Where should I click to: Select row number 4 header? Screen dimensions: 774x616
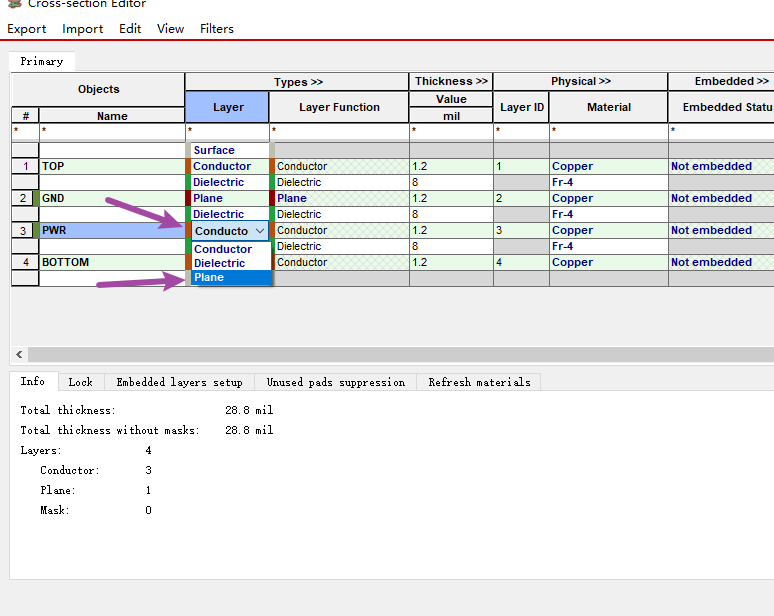[26, 263]
